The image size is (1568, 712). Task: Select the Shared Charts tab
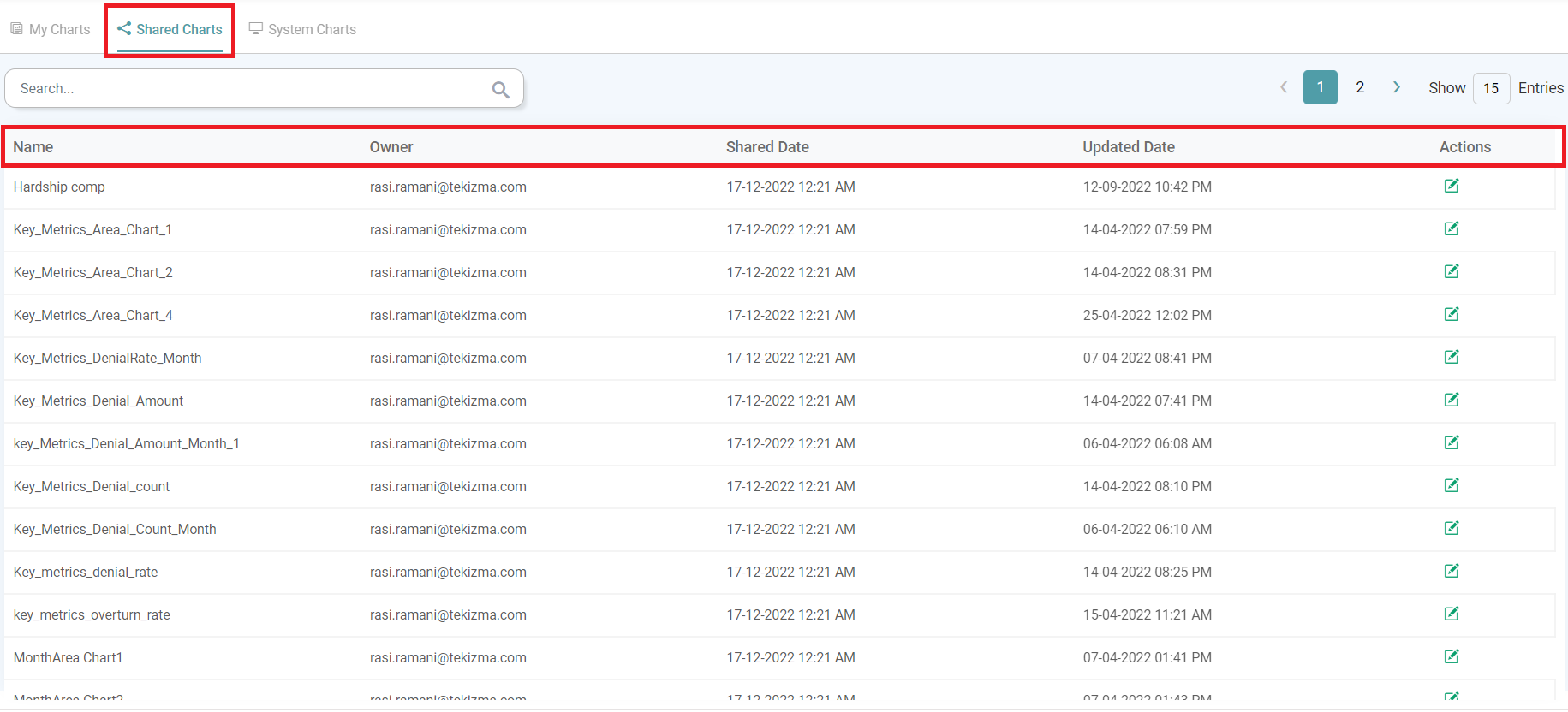[170, 29]
